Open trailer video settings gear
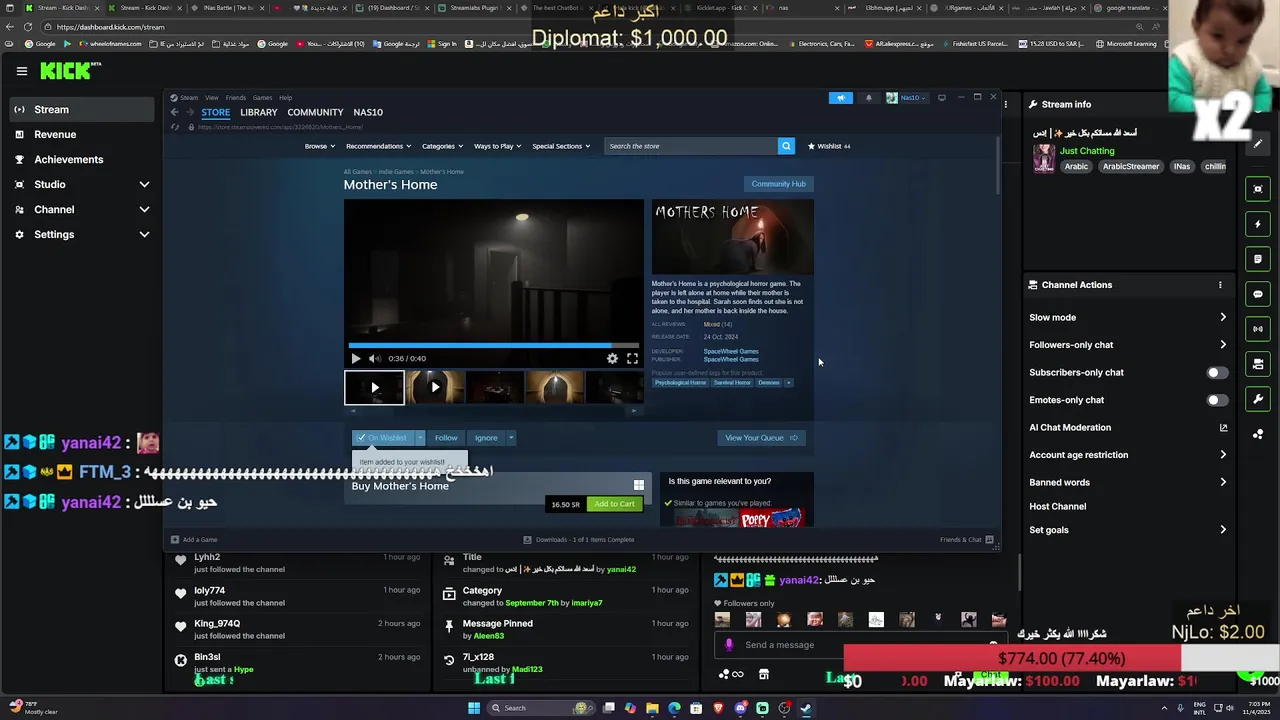Image resolution: width=1280 pixels, height=720 pixels. pyautogui.click(x=612, y=358)
